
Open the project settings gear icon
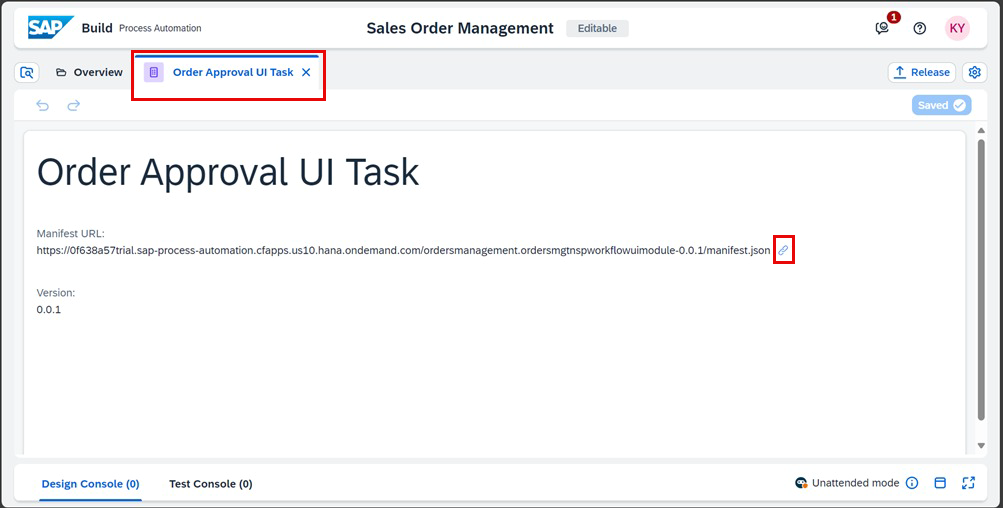click(x=974, y=72)
